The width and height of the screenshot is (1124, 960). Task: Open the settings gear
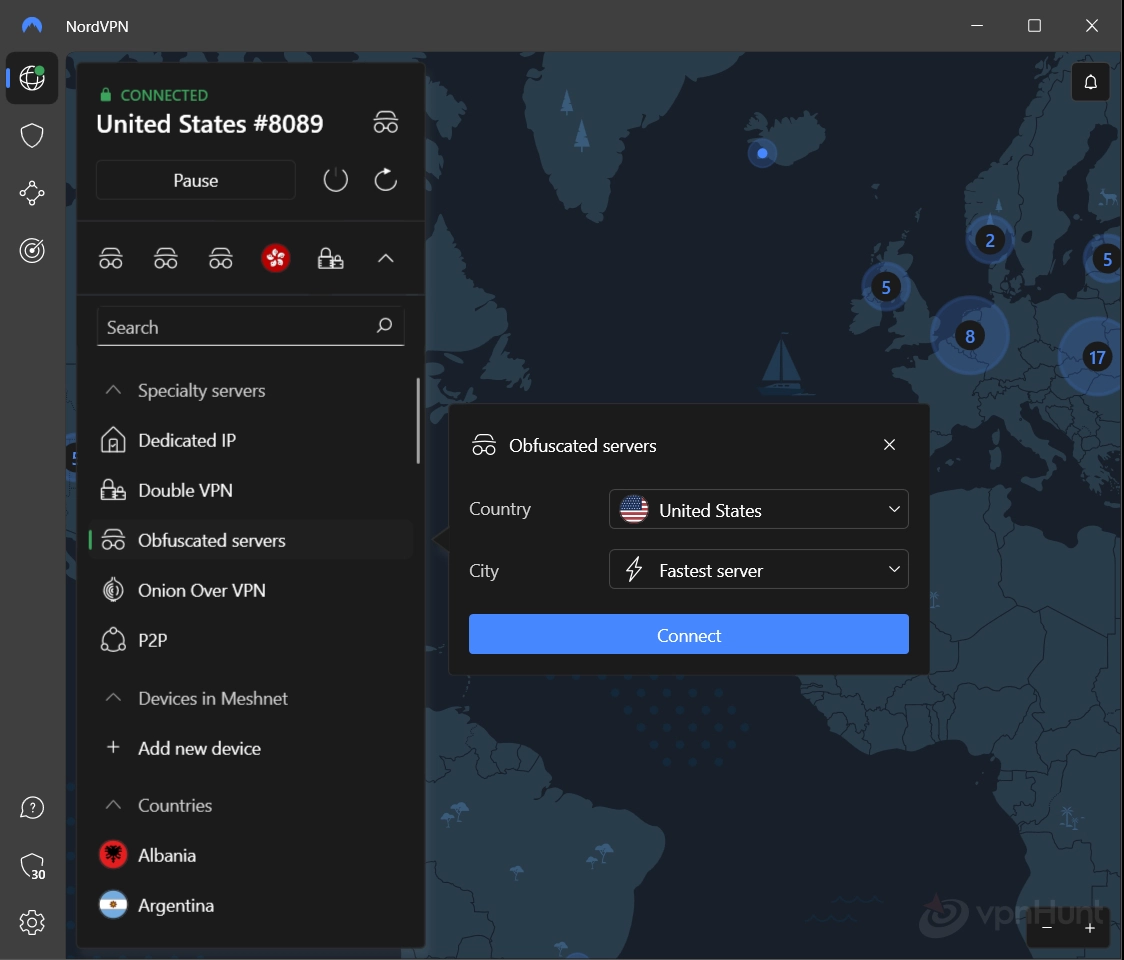click(32, 923)
